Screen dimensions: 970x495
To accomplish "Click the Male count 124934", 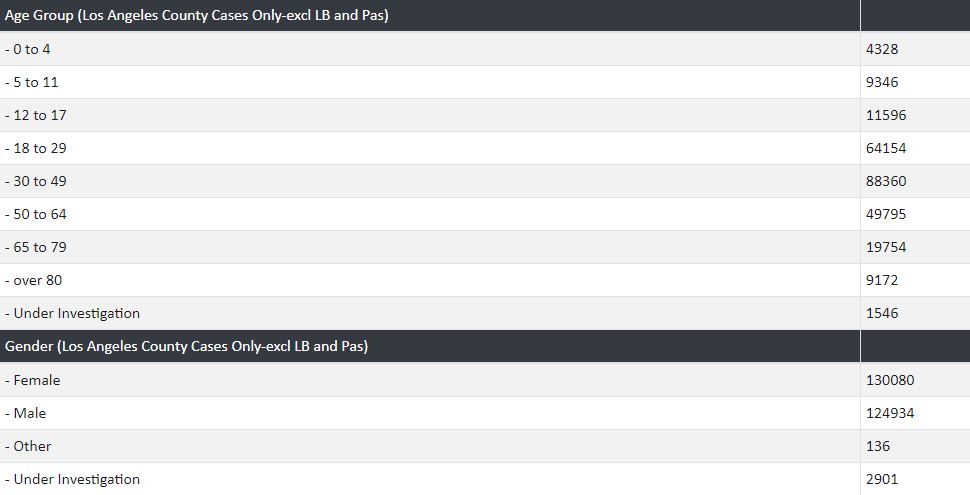I will (890, 413).
